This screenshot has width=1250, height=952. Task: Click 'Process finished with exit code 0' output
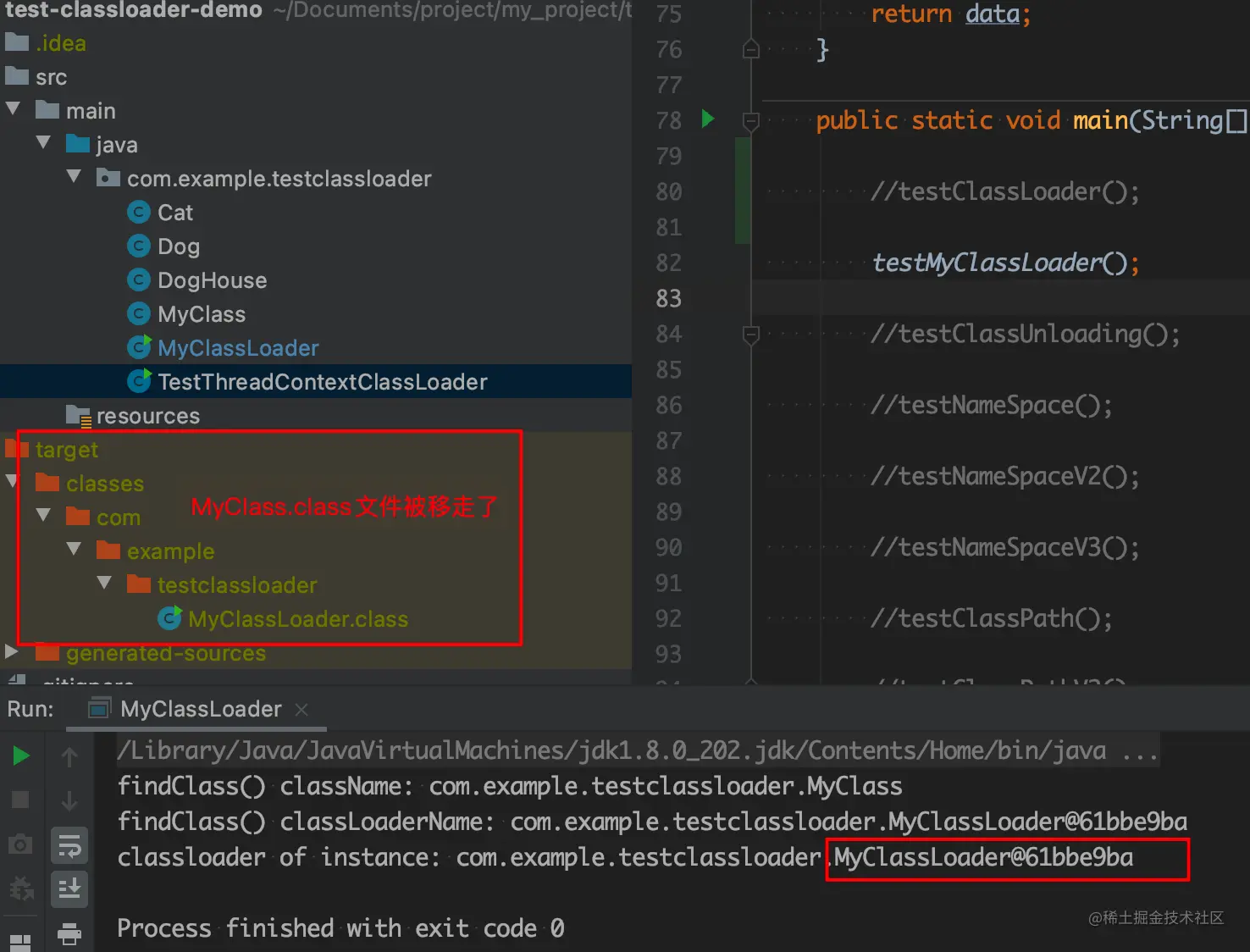(x=340, y=928)
